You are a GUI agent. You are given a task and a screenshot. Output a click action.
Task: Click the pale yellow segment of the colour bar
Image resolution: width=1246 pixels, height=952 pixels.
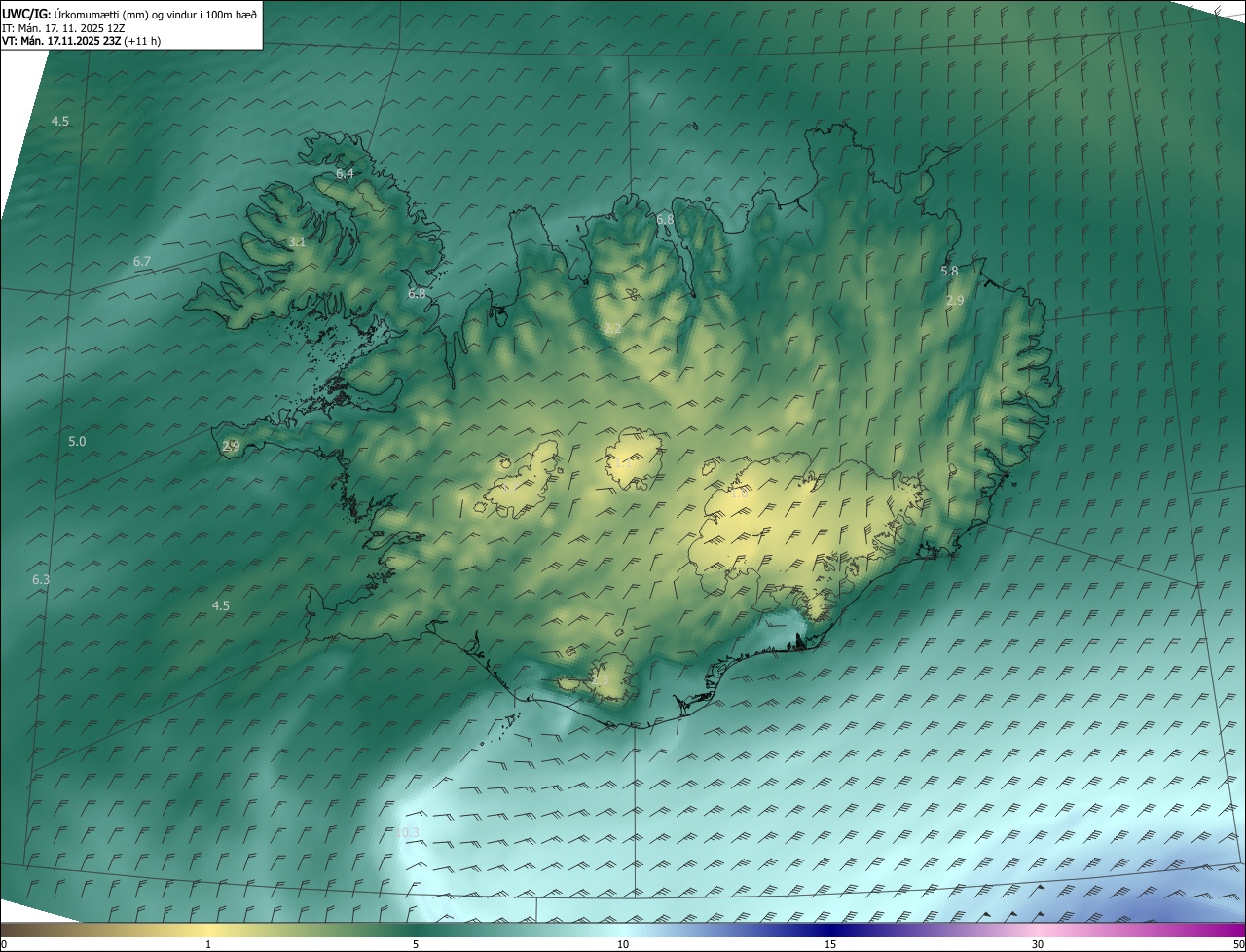pos(208,930)
